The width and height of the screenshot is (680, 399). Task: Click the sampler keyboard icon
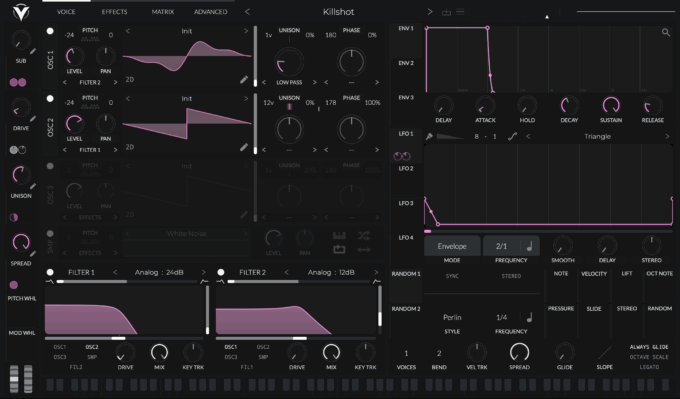(x=339, y=235)
